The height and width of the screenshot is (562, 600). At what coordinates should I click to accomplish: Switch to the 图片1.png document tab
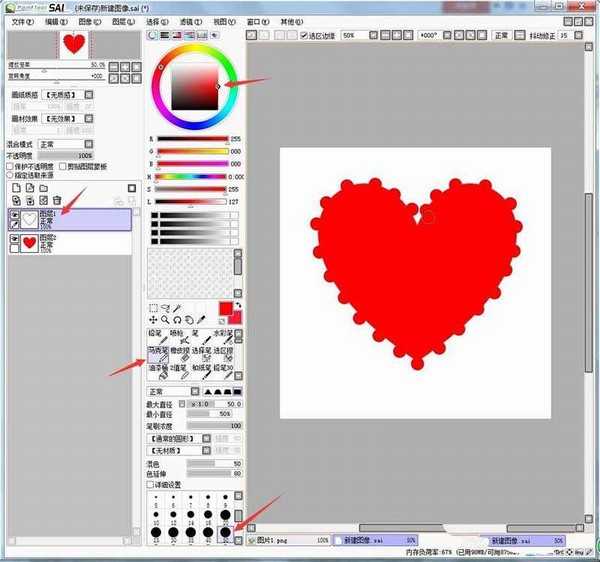coord(280,540)
